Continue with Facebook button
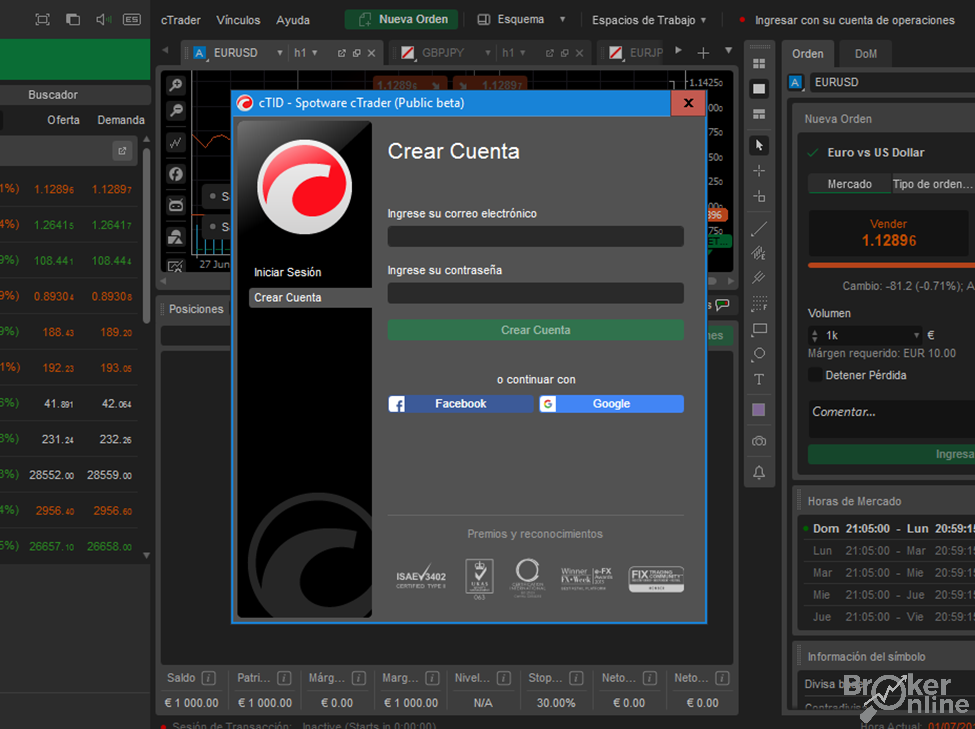 click(x=461, y=404)
